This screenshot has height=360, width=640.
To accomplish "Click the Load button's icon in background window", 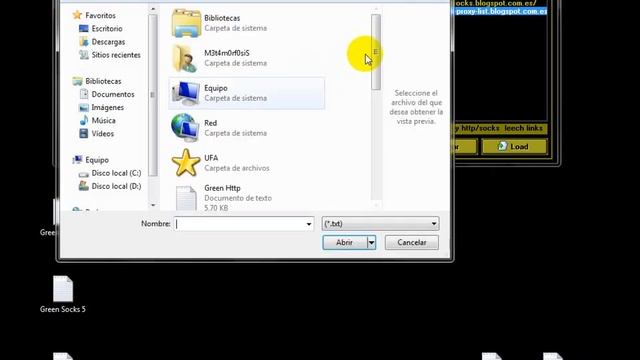I will tap(502, 146).
